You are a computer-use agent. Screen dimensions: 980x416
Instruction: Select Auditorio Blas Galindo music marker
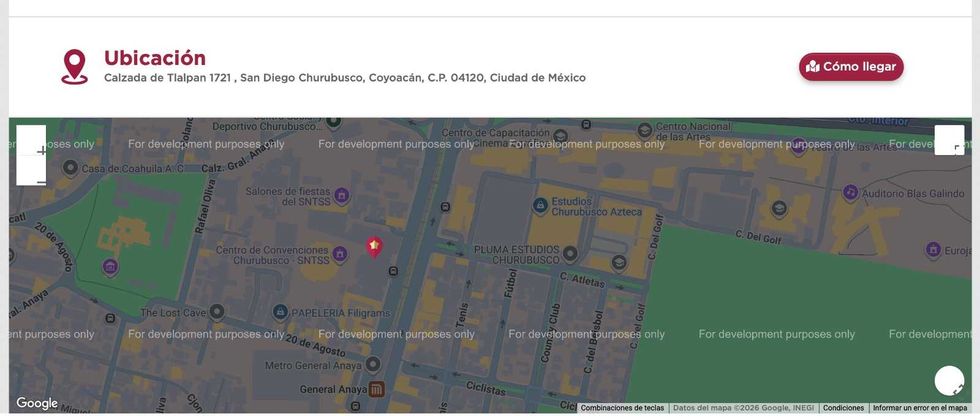coord(850,192)
